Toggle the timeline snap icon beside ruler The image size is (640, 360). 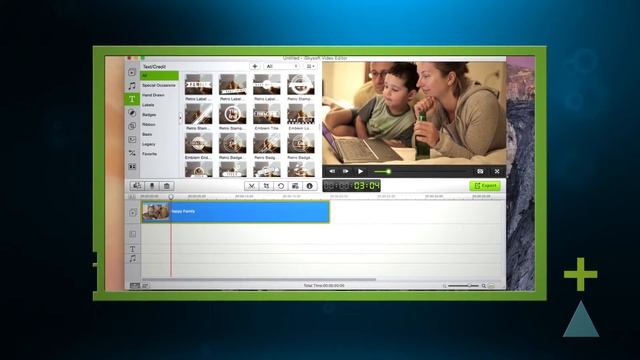pyautogui.click(x=132, y=197)
